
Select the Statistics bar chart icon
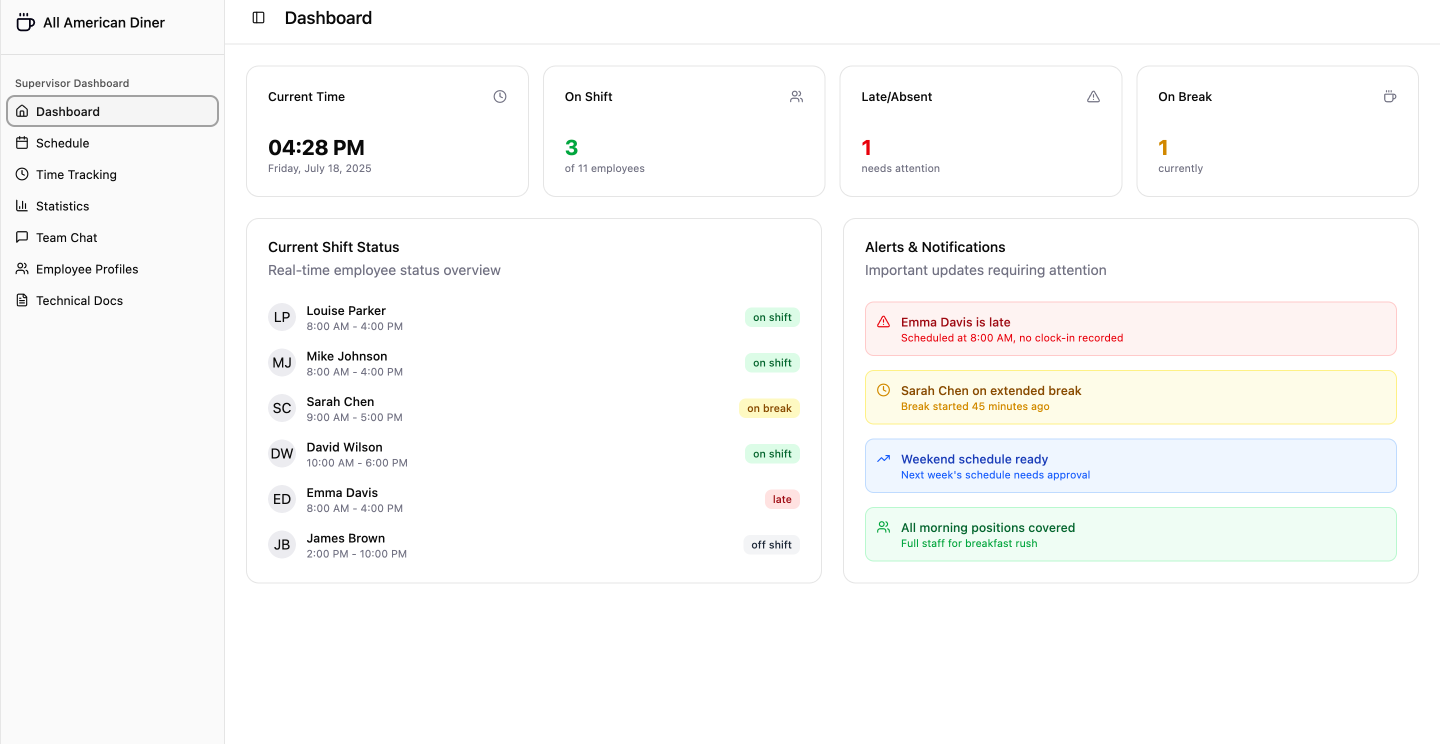point(22,205)
